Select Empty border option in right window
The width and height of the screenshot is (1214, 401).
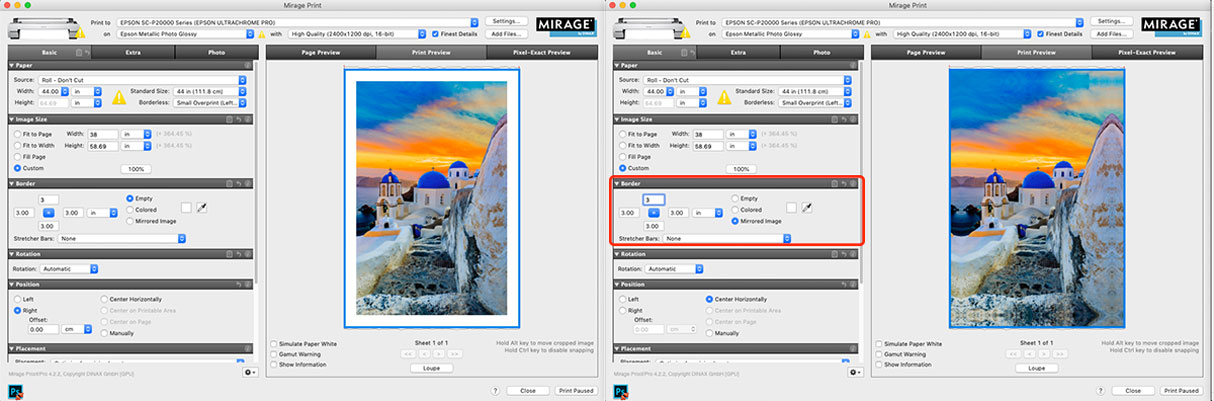point(746,198)
